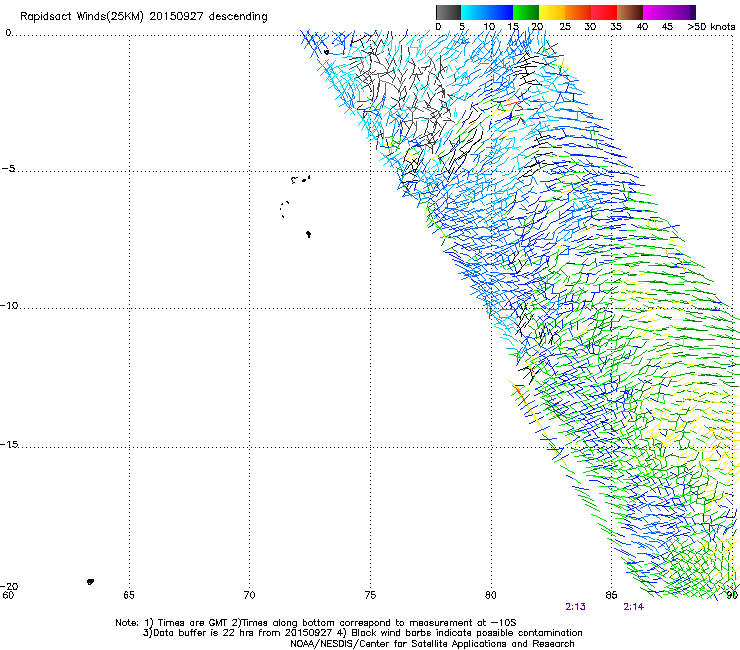Click the 'Data buffer is 22 hrs' note line
The image size is (740, 650).
(362, 633)
